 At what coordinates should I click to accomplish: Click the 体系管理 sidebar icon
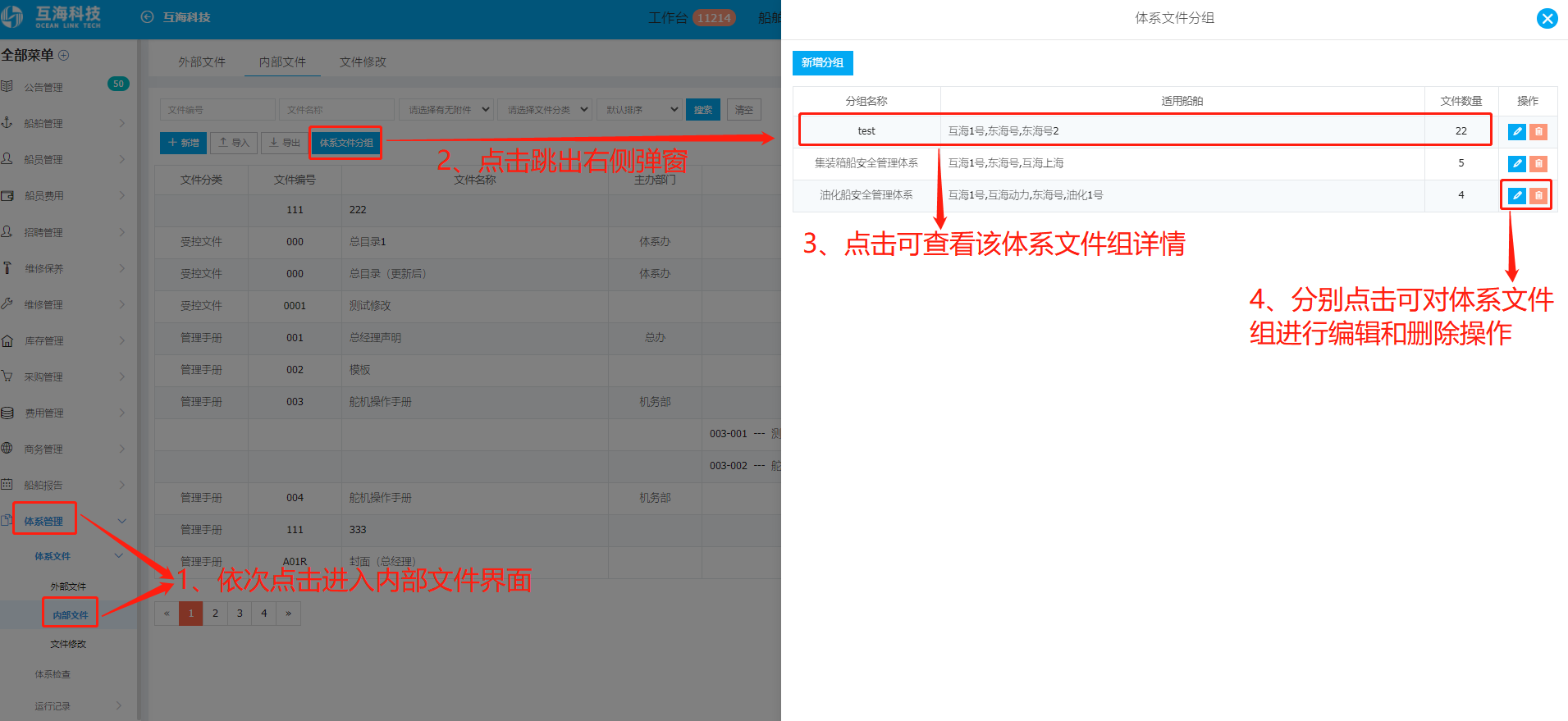pos(7,520)
